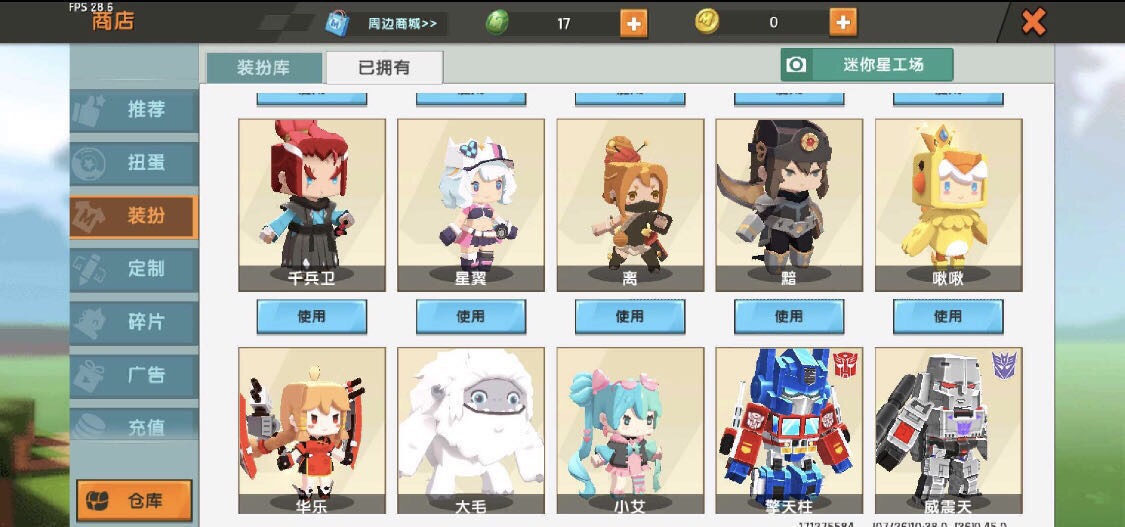
Task: Select the 擎天柱 Optimus Prime skin thumbnail
Action: 789,431
